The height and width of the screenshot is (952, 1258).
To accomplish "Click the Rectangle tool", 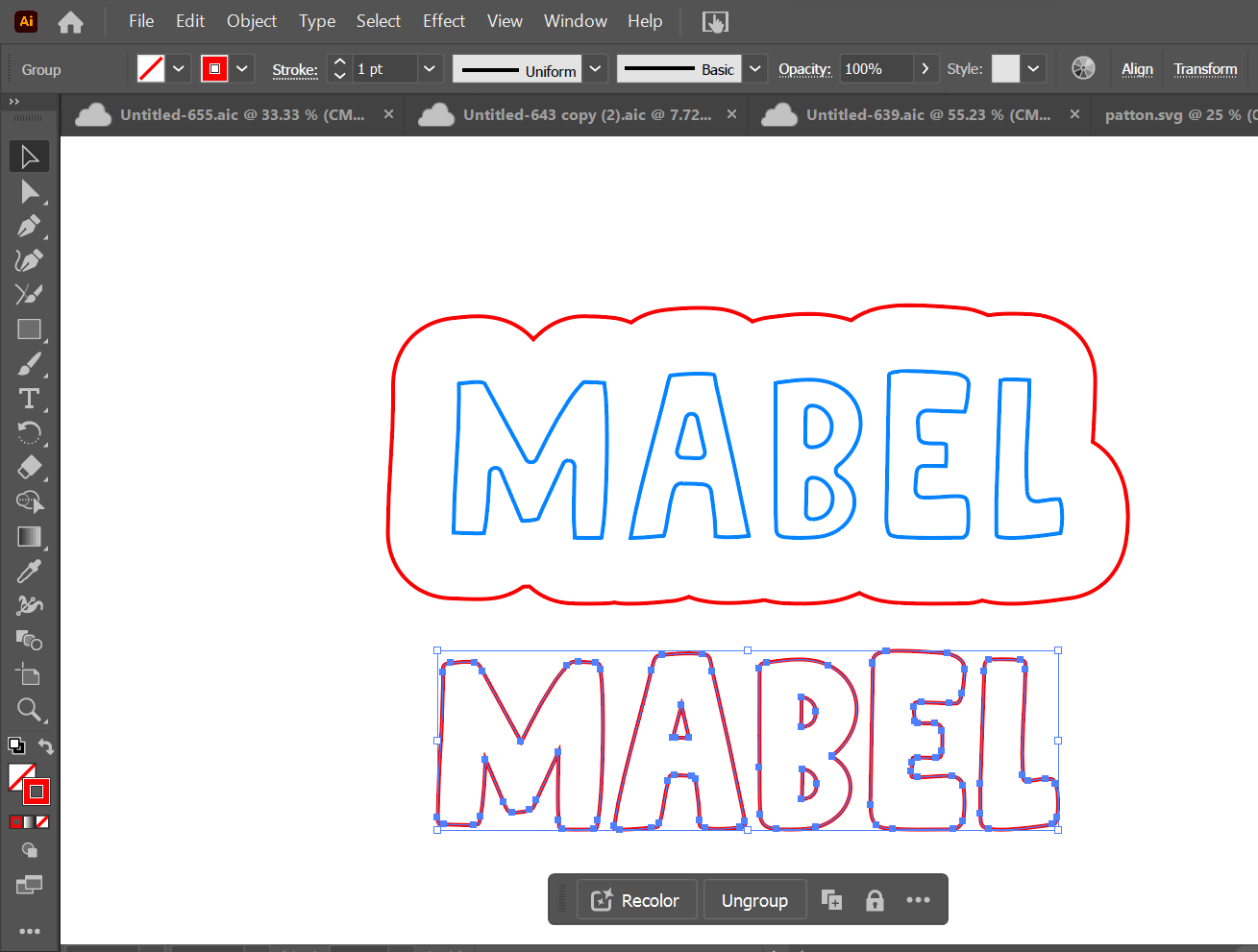I will pos(29,330).
